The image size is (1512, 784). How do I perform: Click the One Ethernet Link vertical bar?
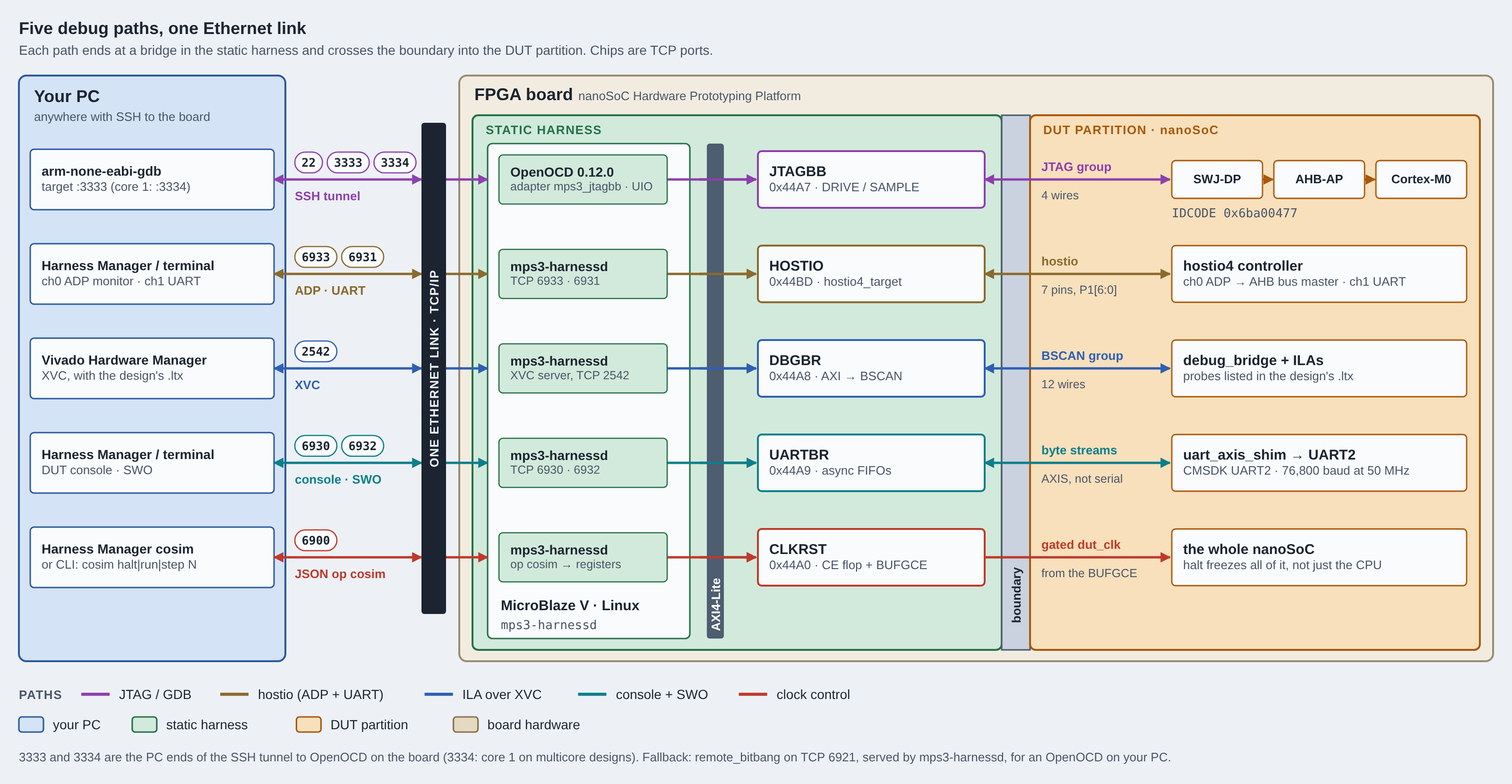(x=434, y=368)
